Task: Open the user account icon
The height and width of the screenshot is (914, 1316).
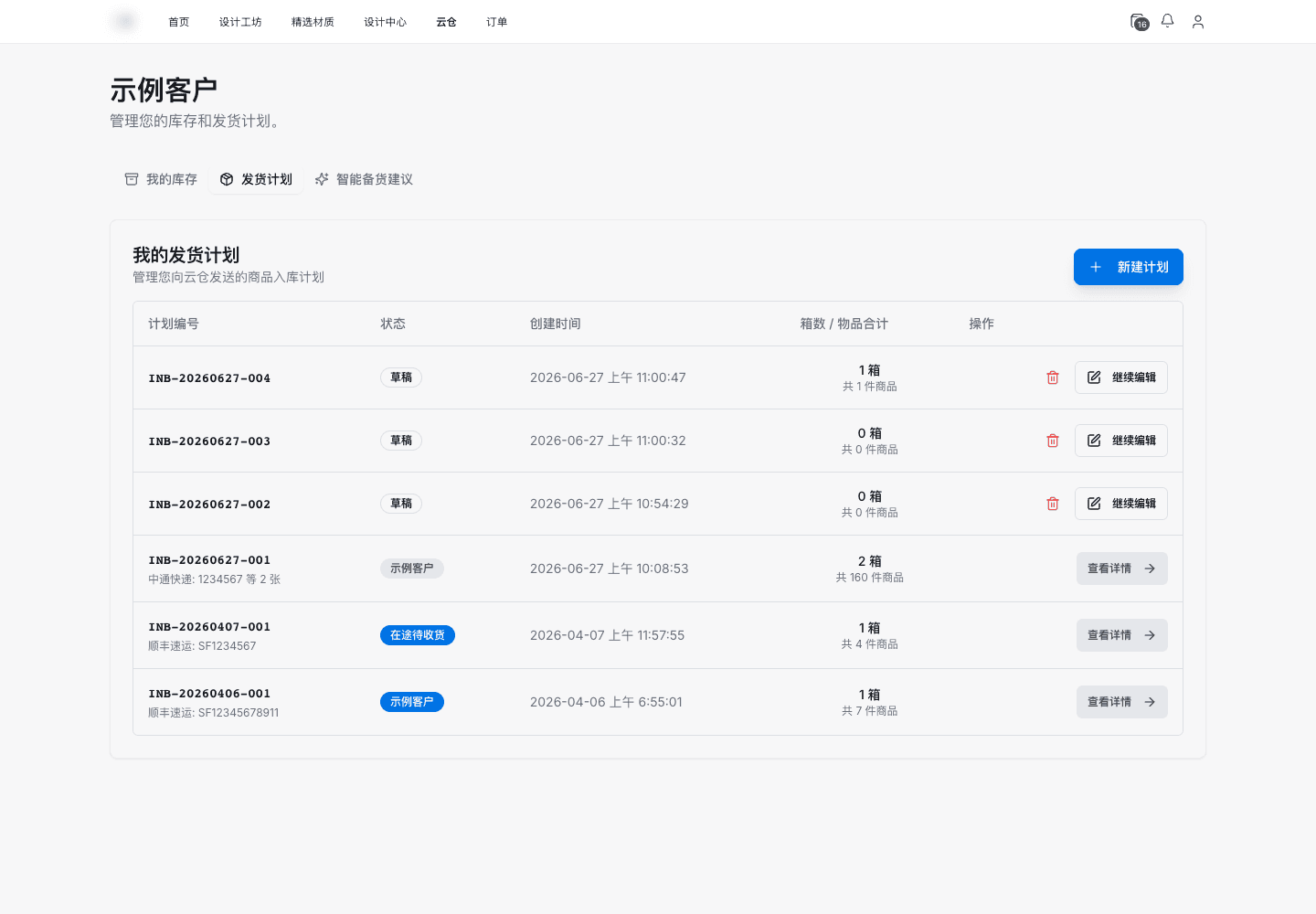Action: tap(1198, 22)
